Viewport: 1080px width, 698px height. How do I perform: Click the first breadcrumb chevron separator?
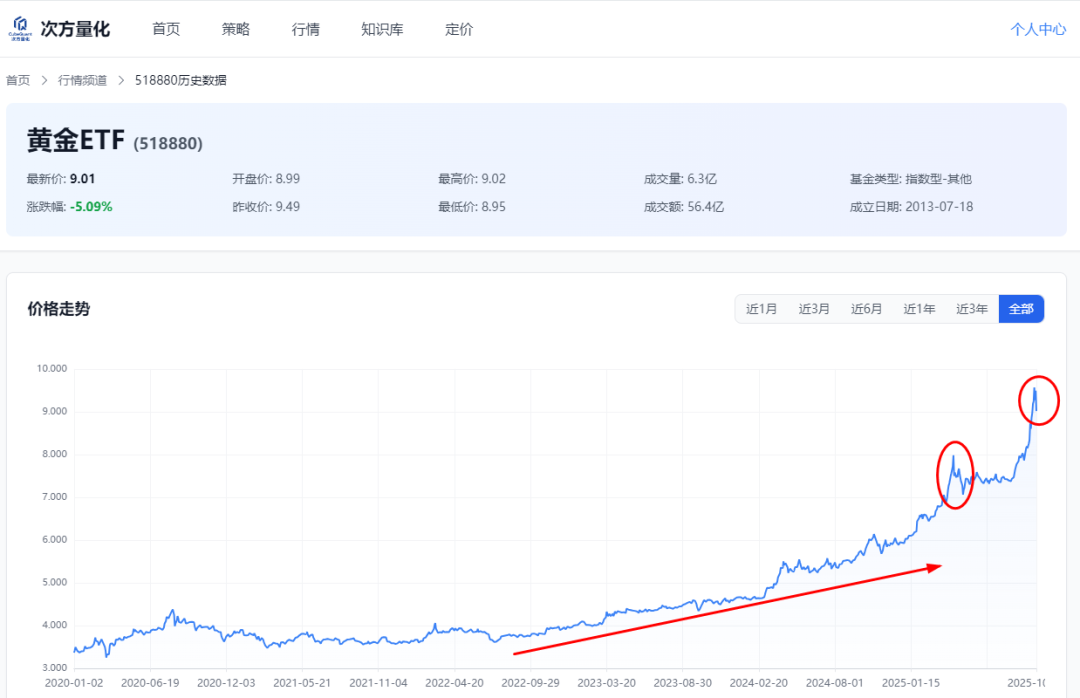click(44, 80)
